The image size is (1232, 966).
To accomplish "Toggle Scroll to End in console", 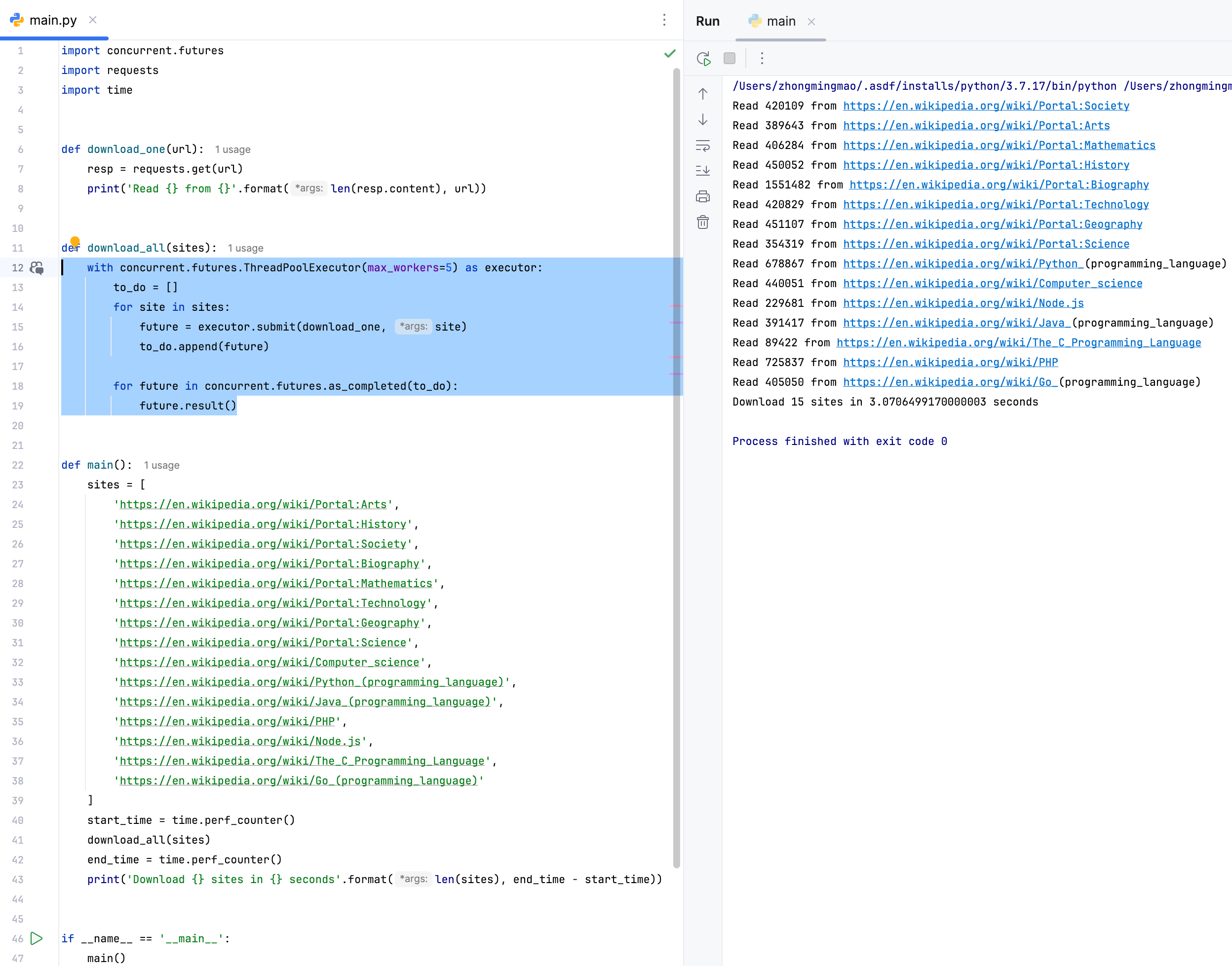I will [703, 170].
